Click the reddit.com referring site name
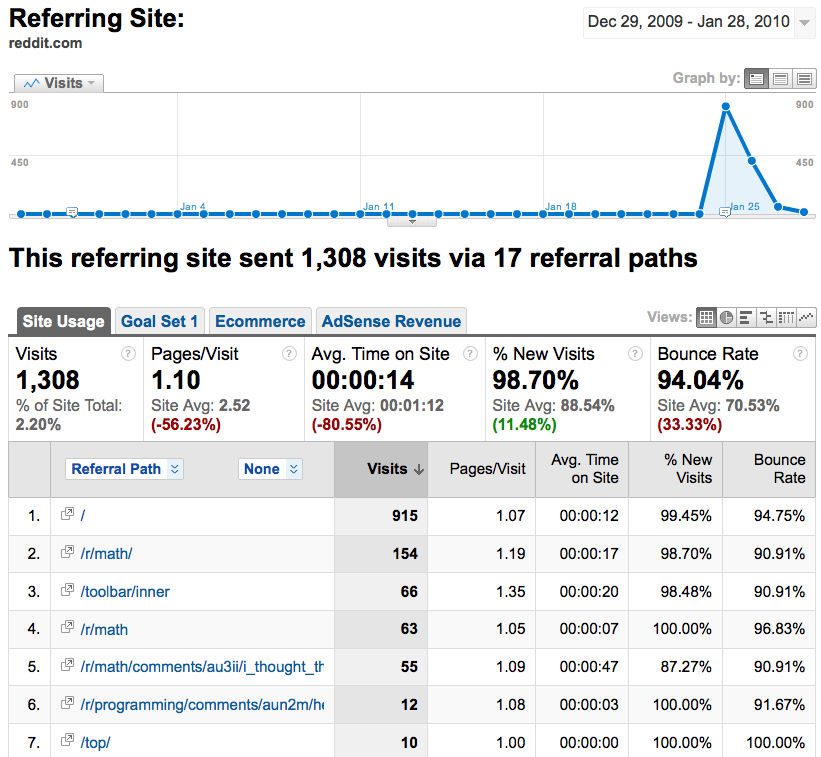Screen dimensions: 821x757 click(46, 43)
